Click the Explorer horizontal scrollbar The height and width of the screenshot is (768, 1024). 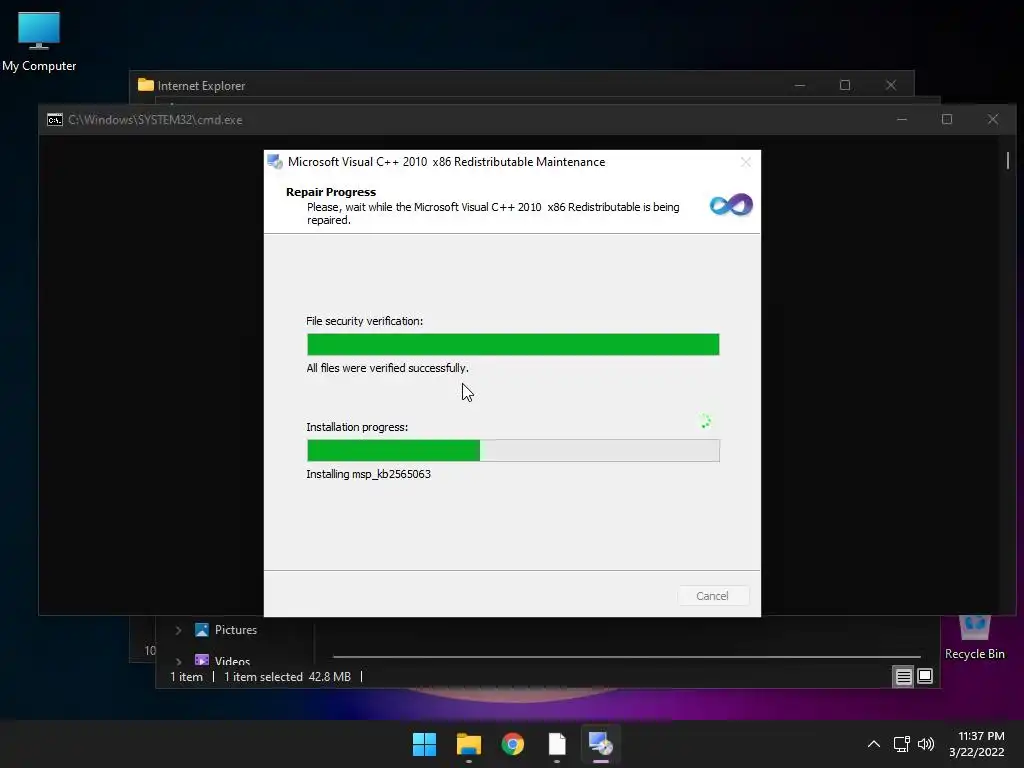coord(626,656)
